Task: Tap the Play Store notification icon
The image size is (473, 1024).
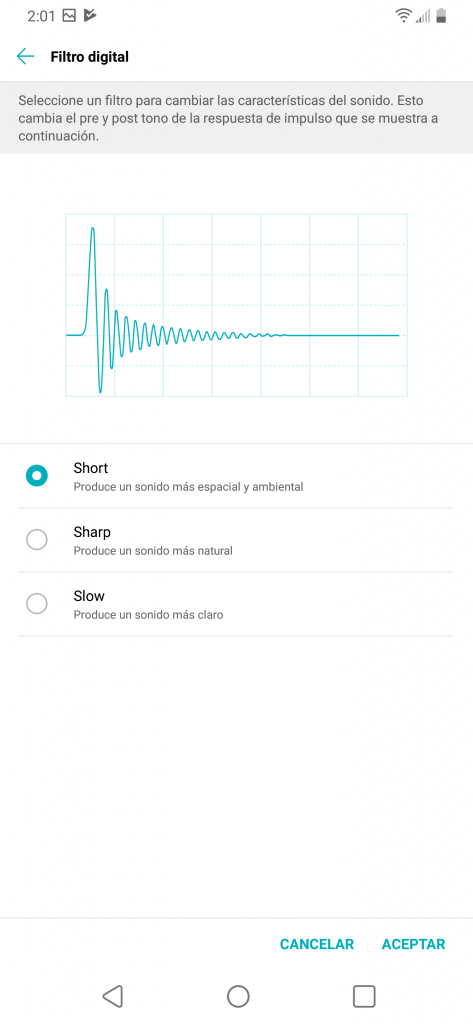Action: [x=90, y=16]
